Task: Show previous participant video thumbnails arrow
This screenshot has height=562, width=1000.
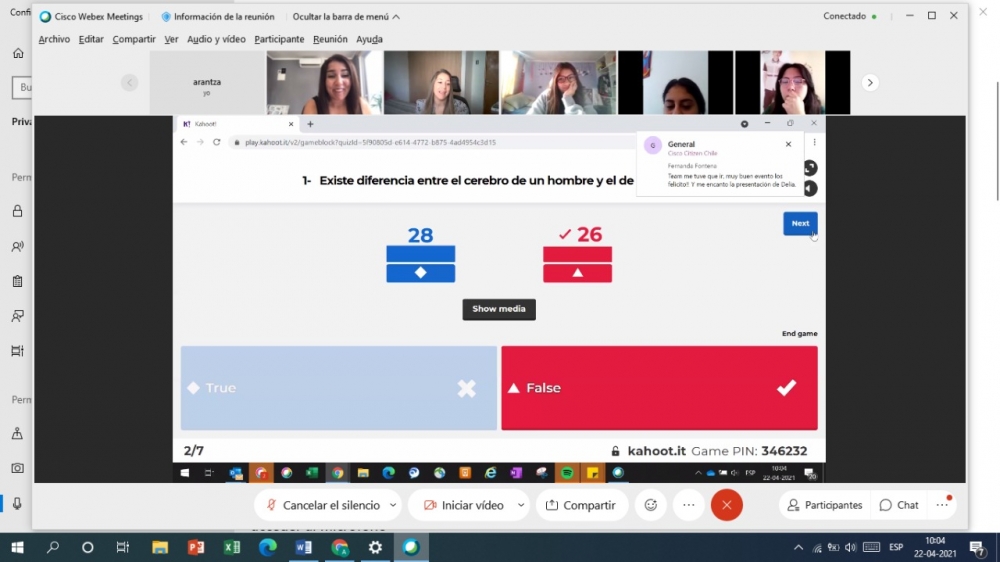Action: (x=129, y=82)
